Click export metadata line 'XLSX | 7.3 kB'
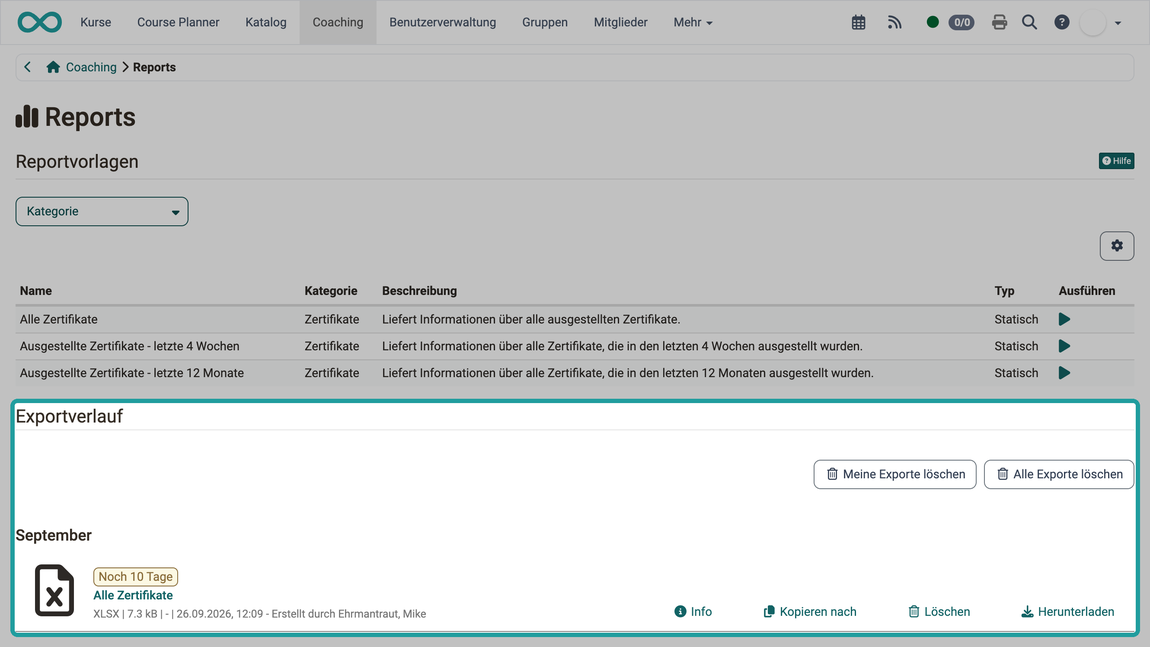The height and width of the screenshot is (647, 1150). pos(260,614)
